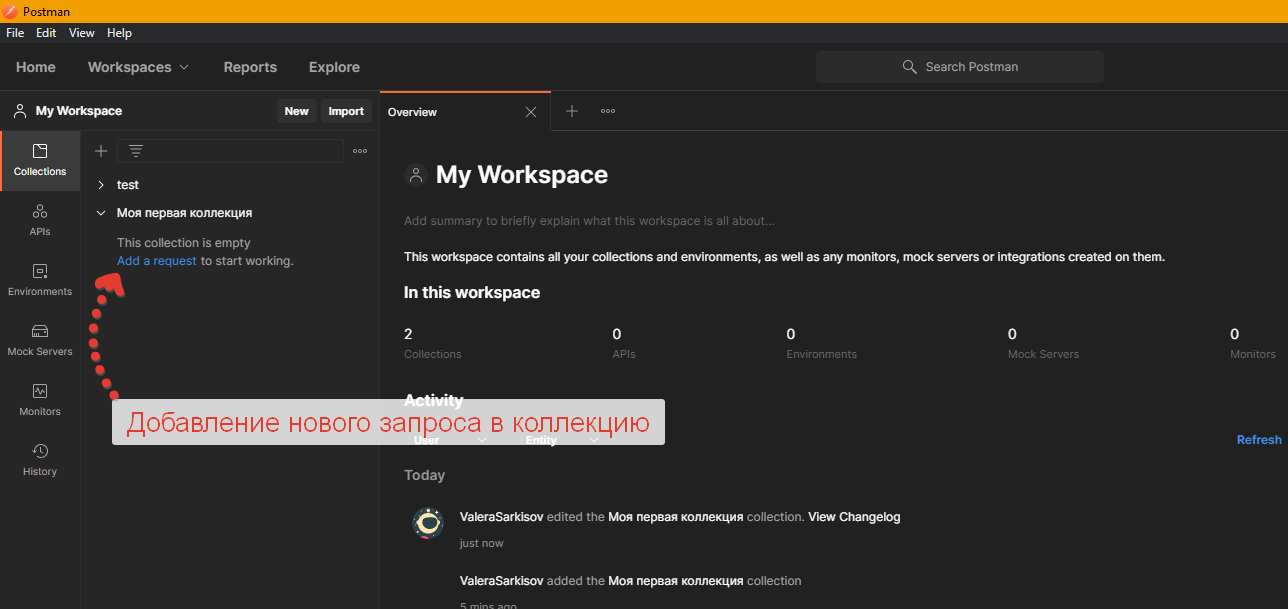Open the Monitors sidebar section

[x=40, y=400]
